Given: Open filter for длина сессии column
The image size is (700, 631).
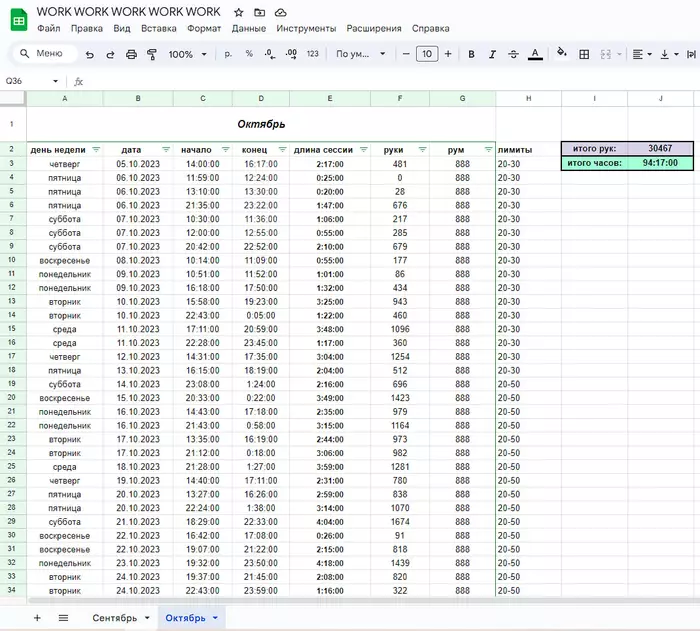Looking at the screenshot, I should tap(364, 150).
